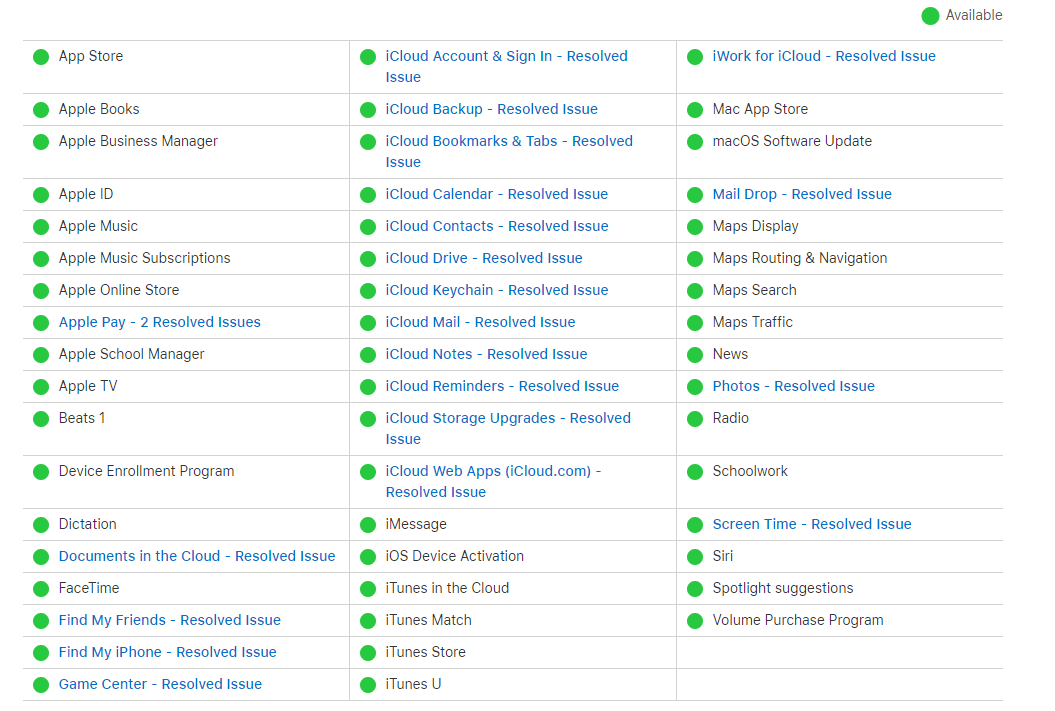The width and height of the screenshot is (1055, 711).
Task: View iCloud Mail resolved issue
Action: coord(480,322)
